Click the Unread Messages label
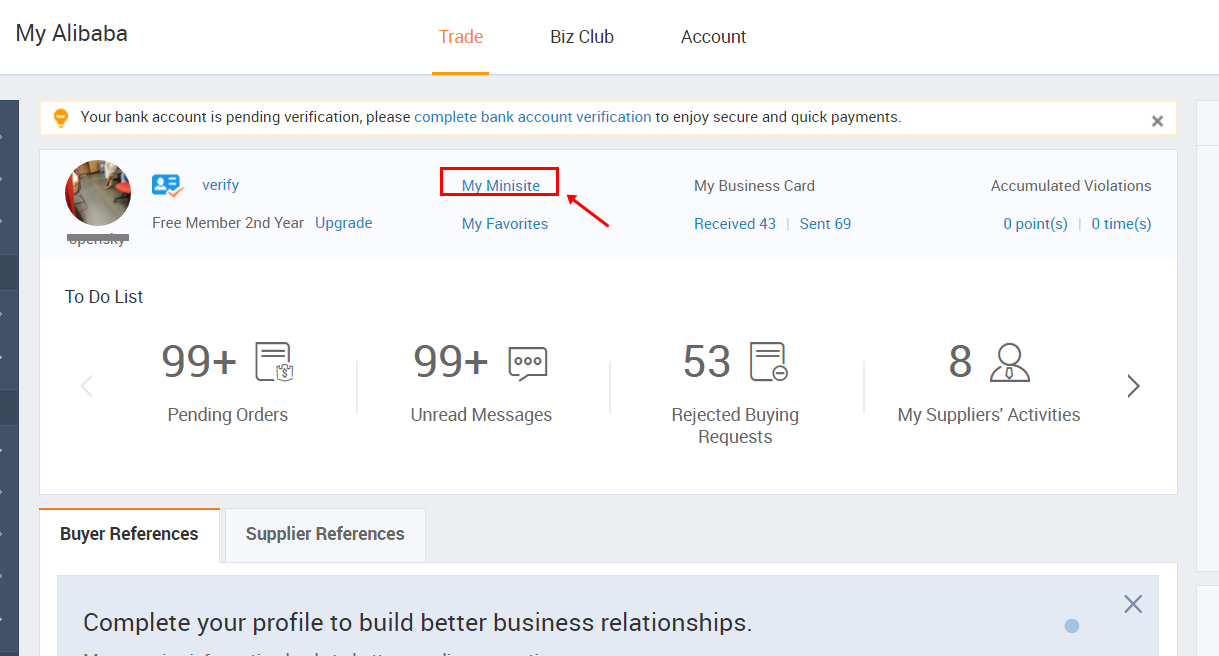The height and width of the screenshot is (656, 1219). click(x=481, y=415)
